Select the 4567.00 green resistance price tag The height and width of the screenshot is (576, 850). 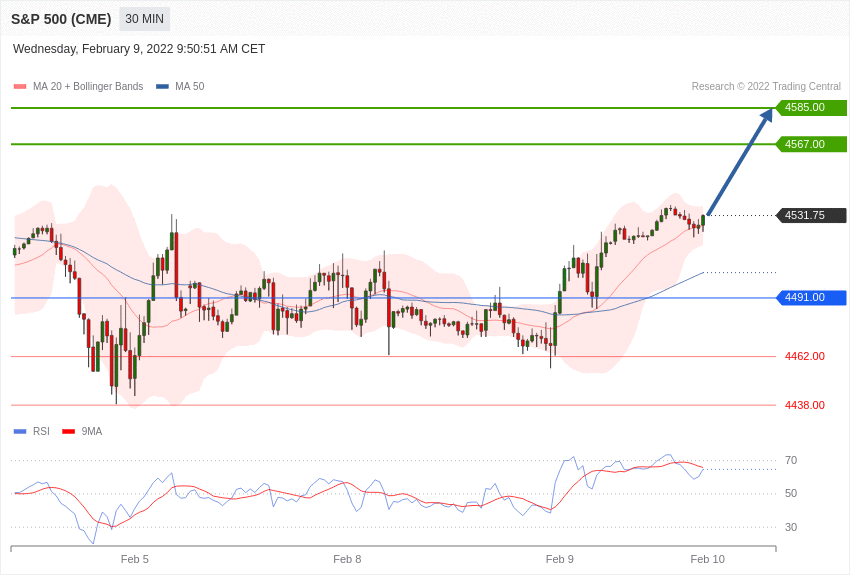(811, 144)
